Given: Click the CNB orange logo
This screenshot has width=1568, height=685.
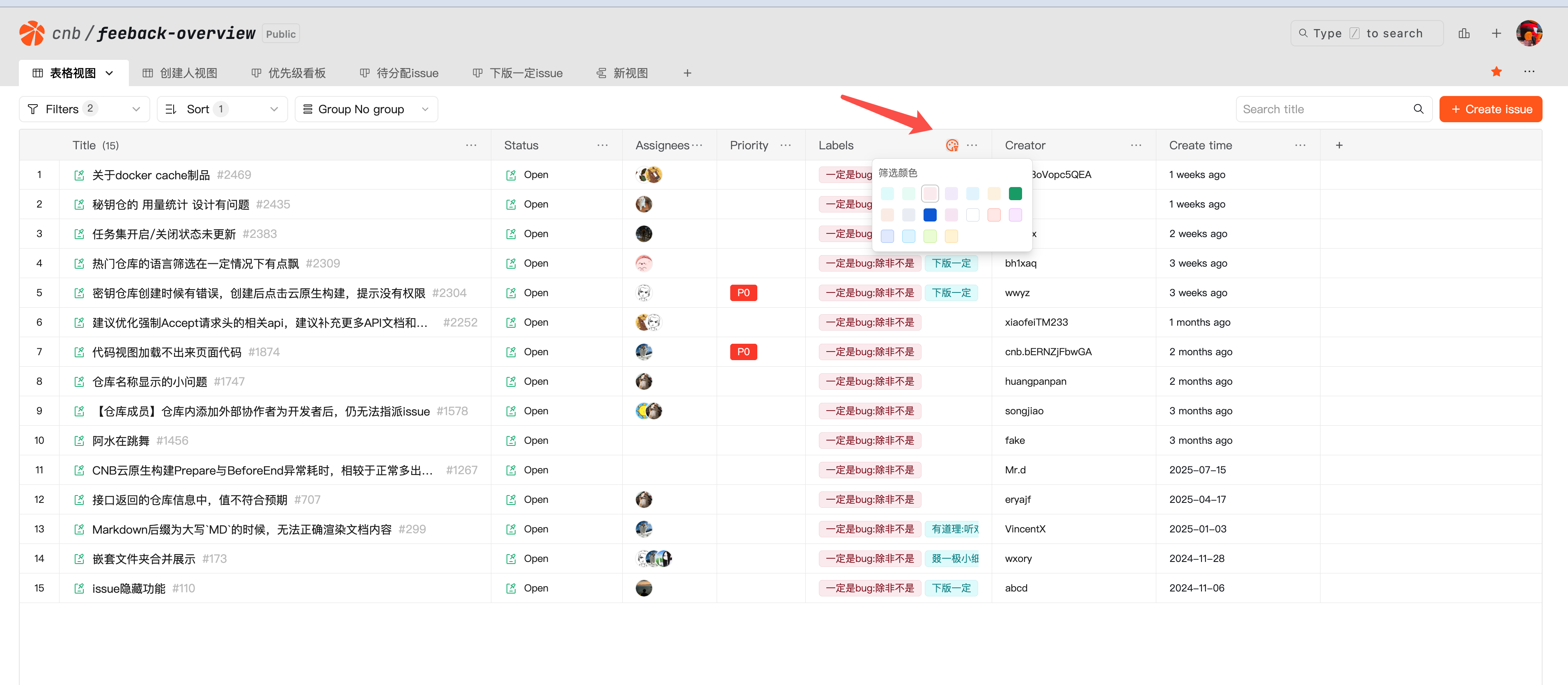Looking at the screenshot, I should point(32,34).
